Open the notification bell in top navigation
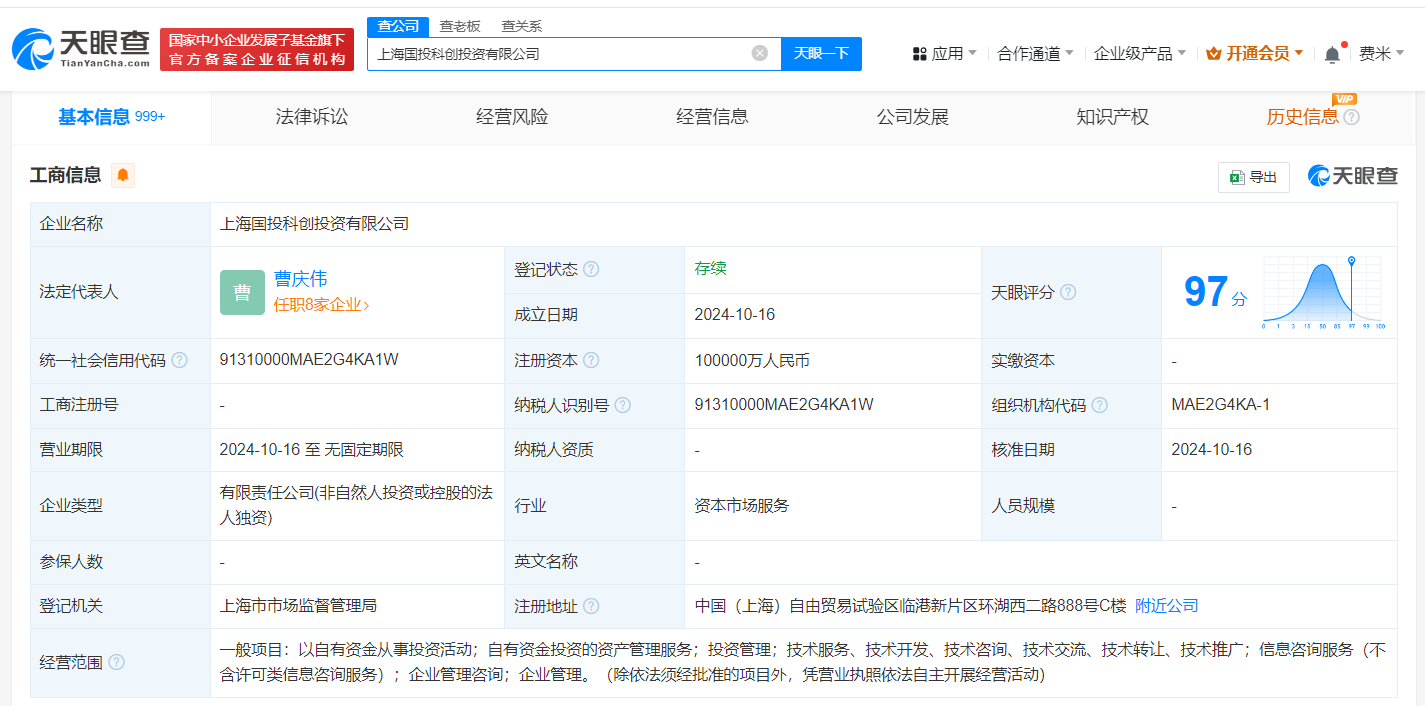 1331,53
